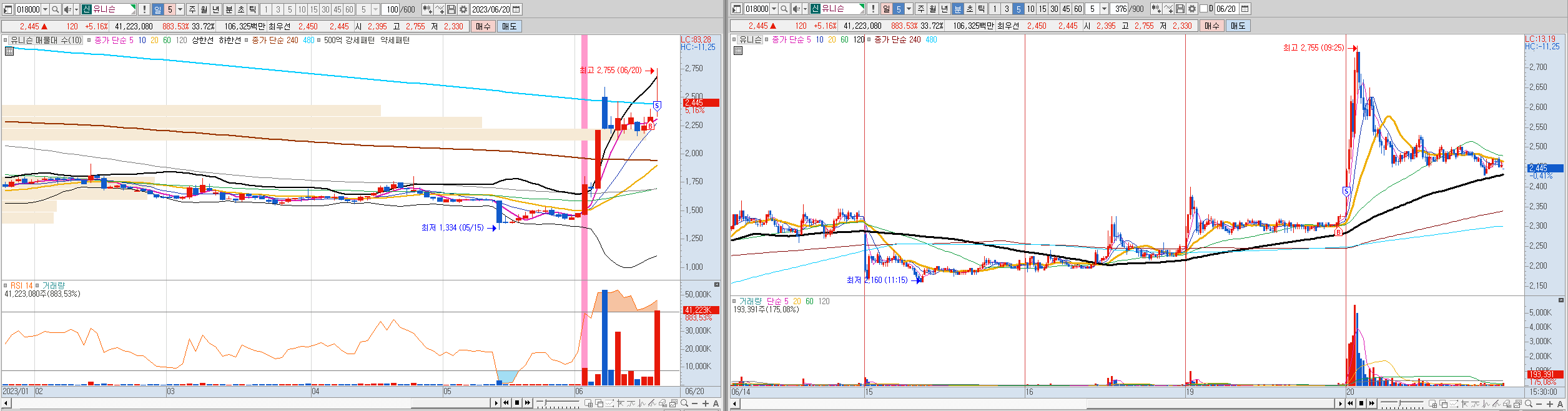Viewport: 1568px width, 411px height.
Task: Click the plus zoom-in icon at right chart bottom
Action: (1550, 404)
